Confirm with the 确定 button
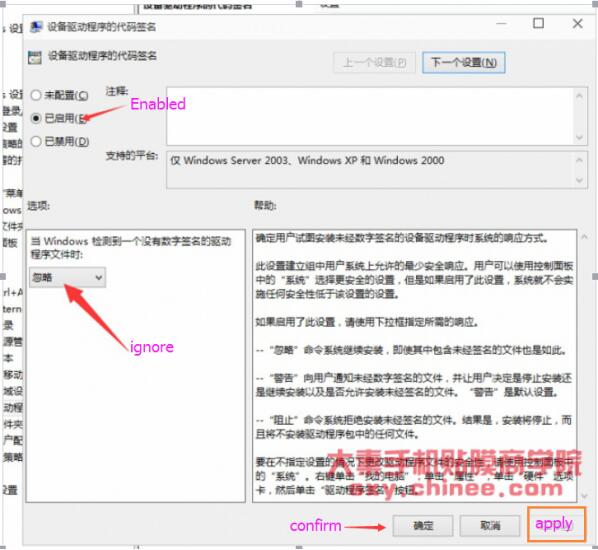This screenshot has width=598, height=550. 423,526
